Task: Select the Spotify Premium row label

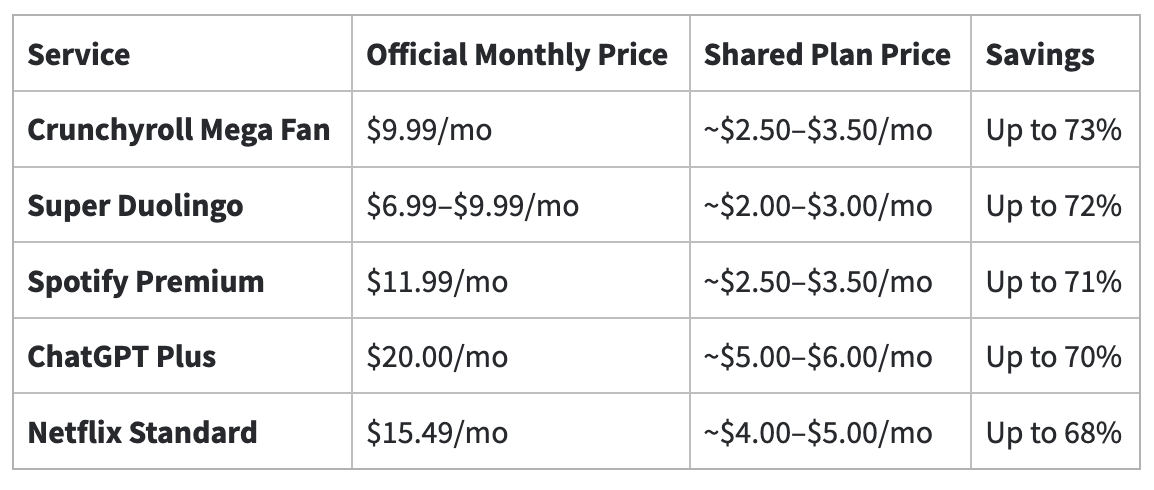Action: pyautogui.click(x=146, y=281)
